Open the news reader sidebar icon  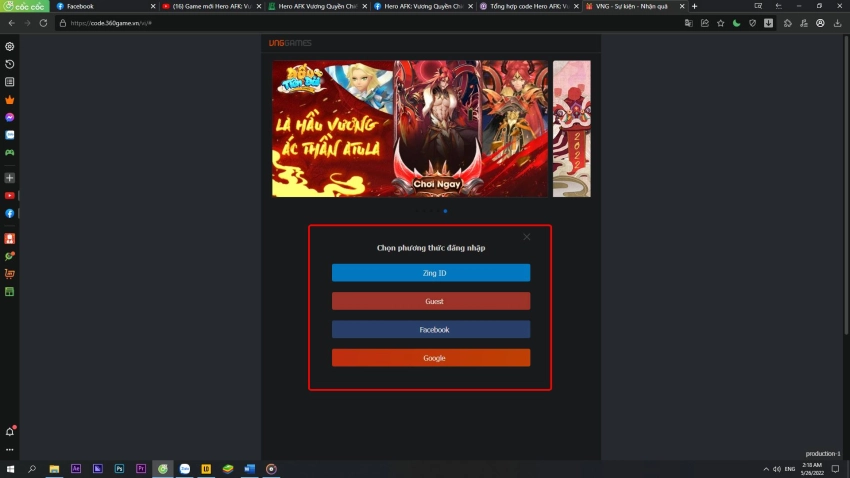coord(10,82)
